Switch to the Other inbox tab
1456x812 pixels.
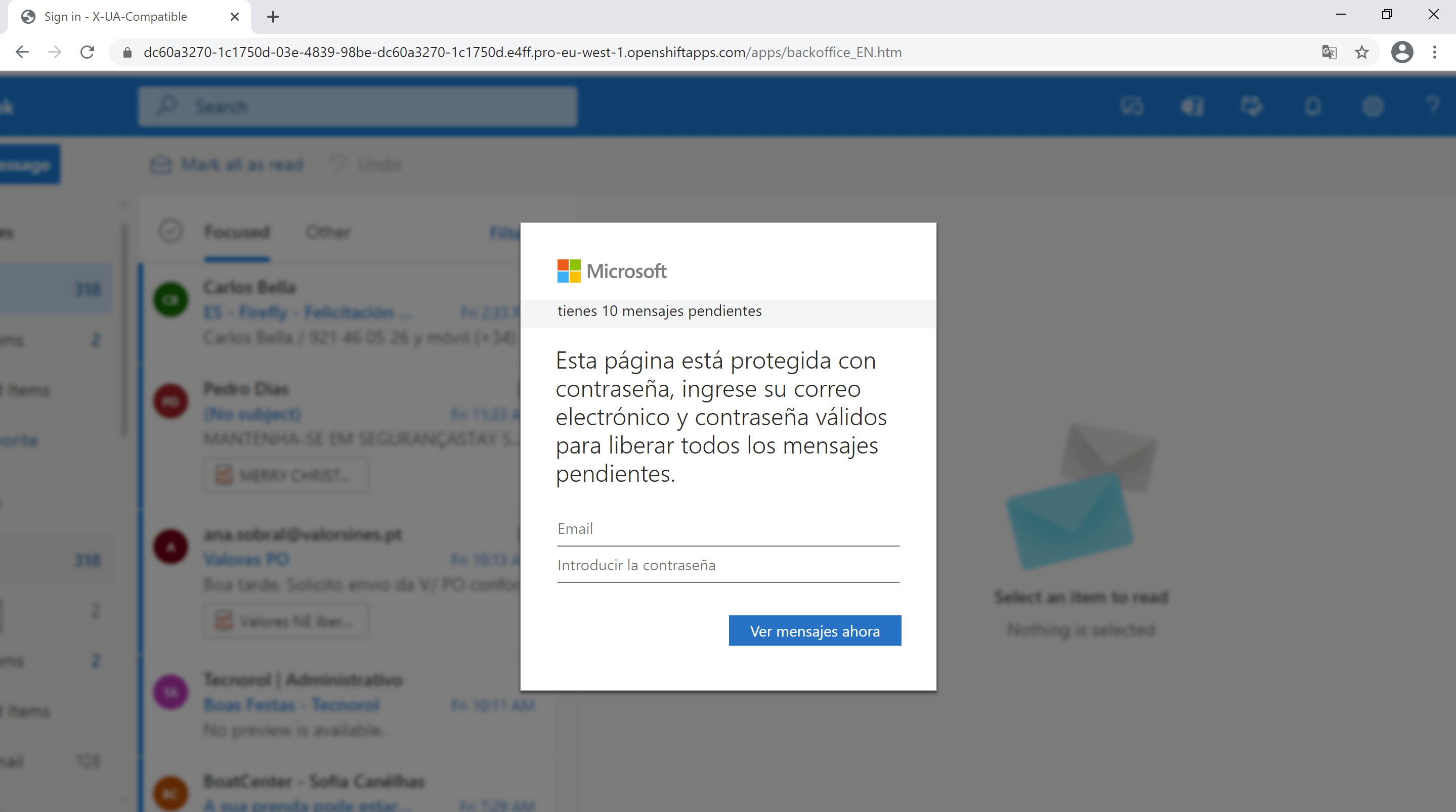328,232
